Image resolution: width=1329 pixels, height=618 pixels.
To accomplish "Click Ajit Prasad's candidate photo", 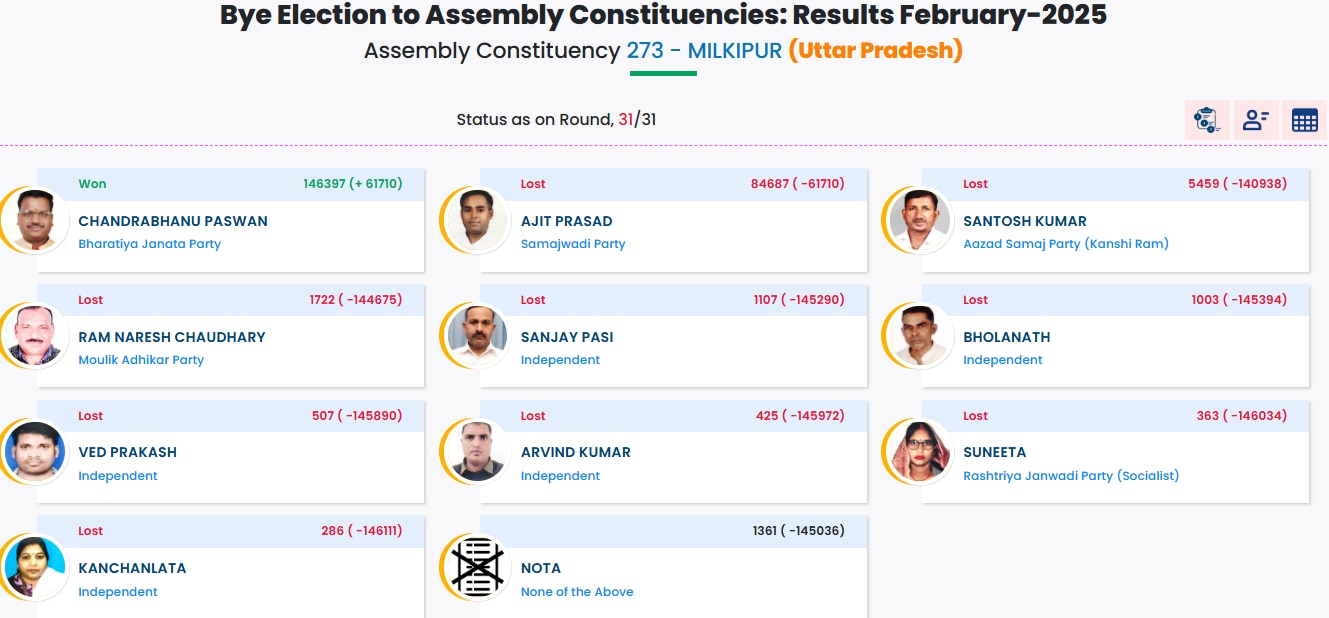I will [x=475, y=220].
